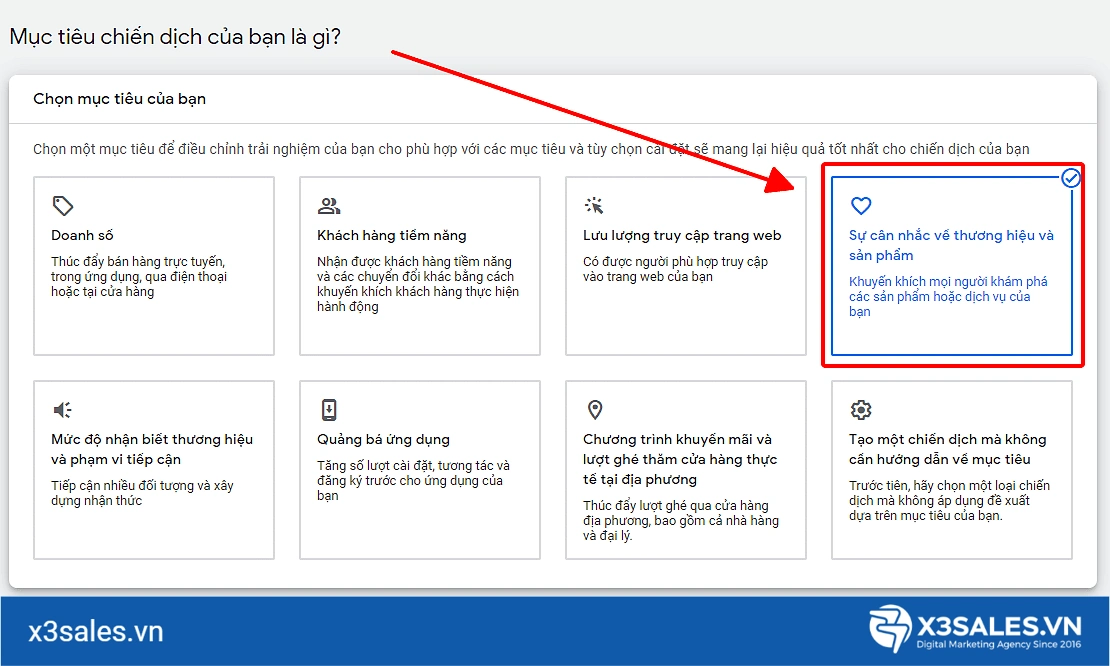
Task: Click the x3sales.vn text in footer
Action: point(96,631)
